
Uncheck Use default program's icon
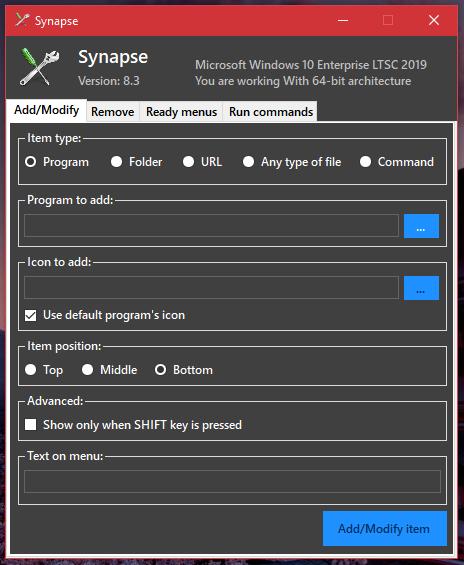click(x=31, y=316)
